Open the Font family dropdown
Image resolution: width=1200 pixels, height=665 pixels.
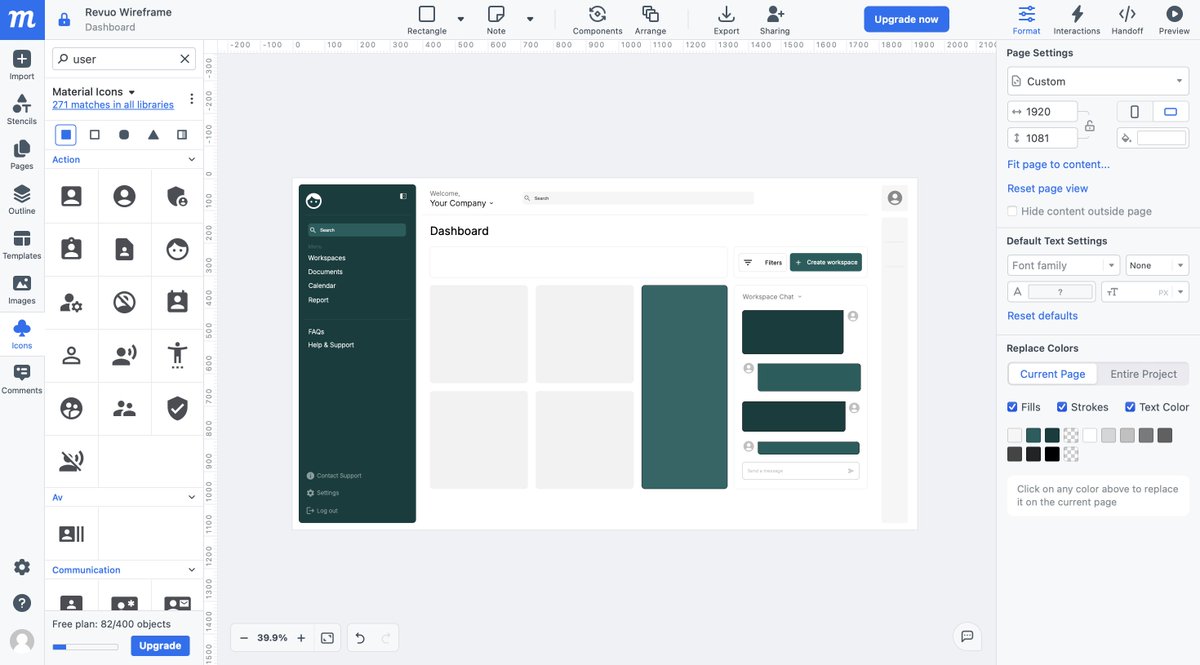pos(1063,265)
